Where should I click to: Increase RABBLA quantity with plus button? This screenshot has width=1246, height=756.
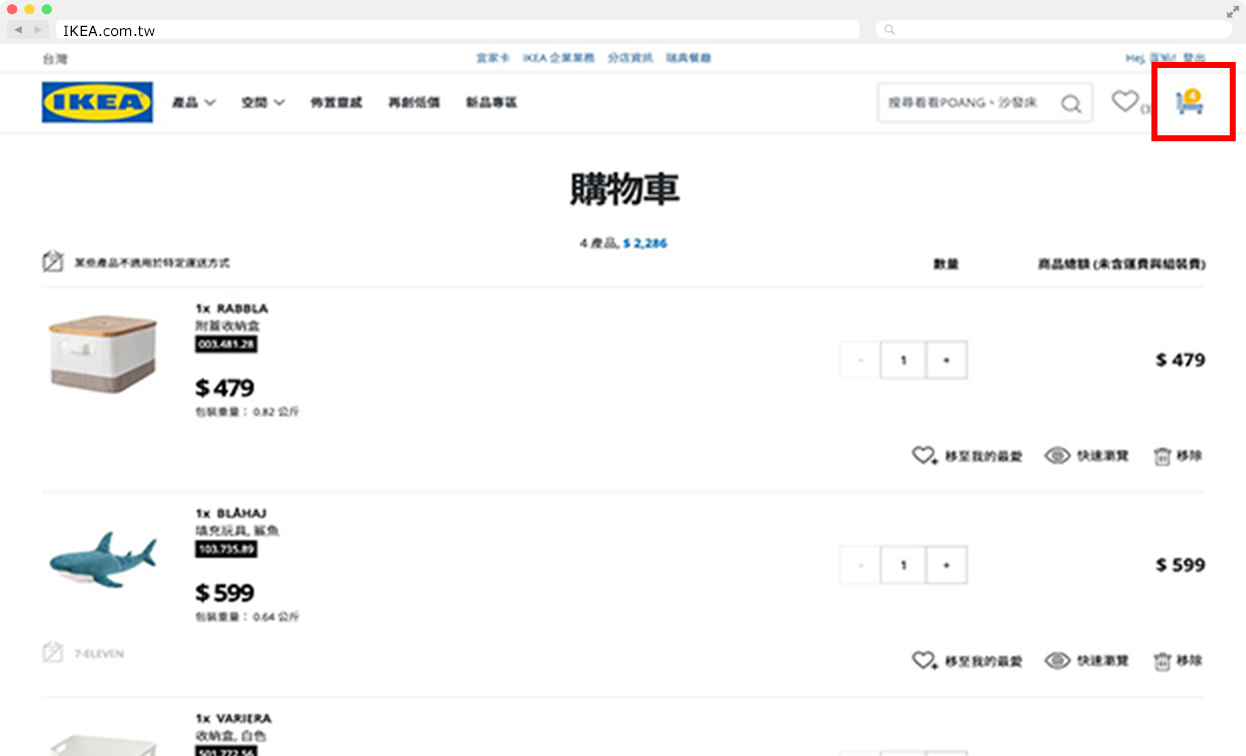pyautogui.click(x=946, y=360)
